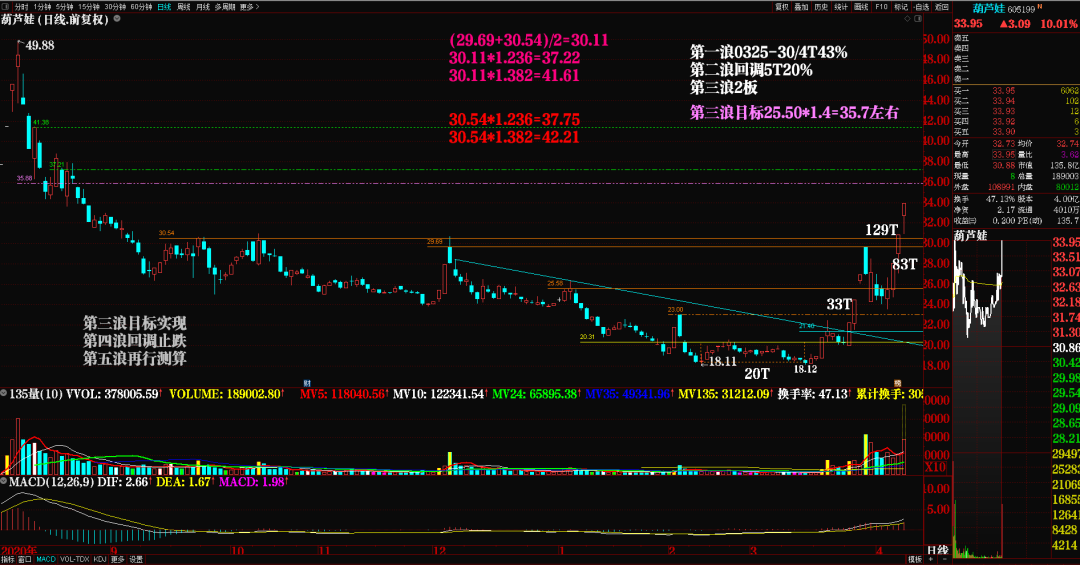1080x565 pixels.
Task: Click the 统计 button
Action: click(841, 7)
